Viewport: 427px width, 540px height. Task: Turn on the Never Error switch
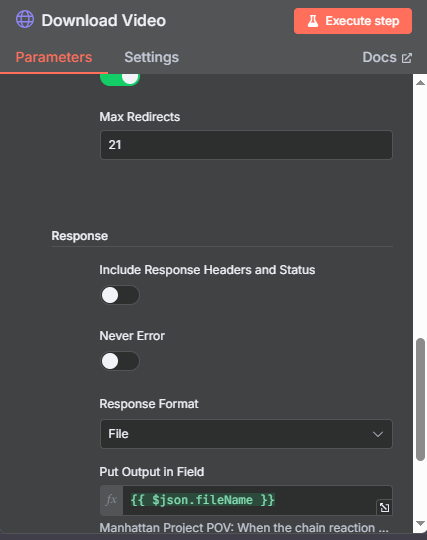point(120,361)
